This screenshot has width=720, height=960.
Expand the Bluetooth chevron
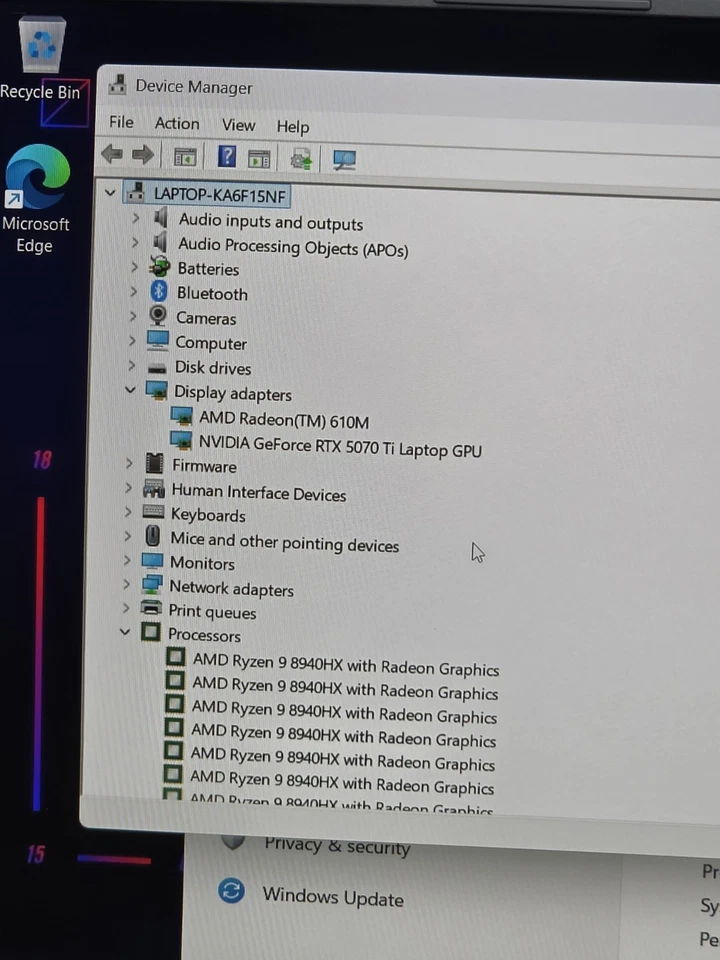[x=133, y=291]
